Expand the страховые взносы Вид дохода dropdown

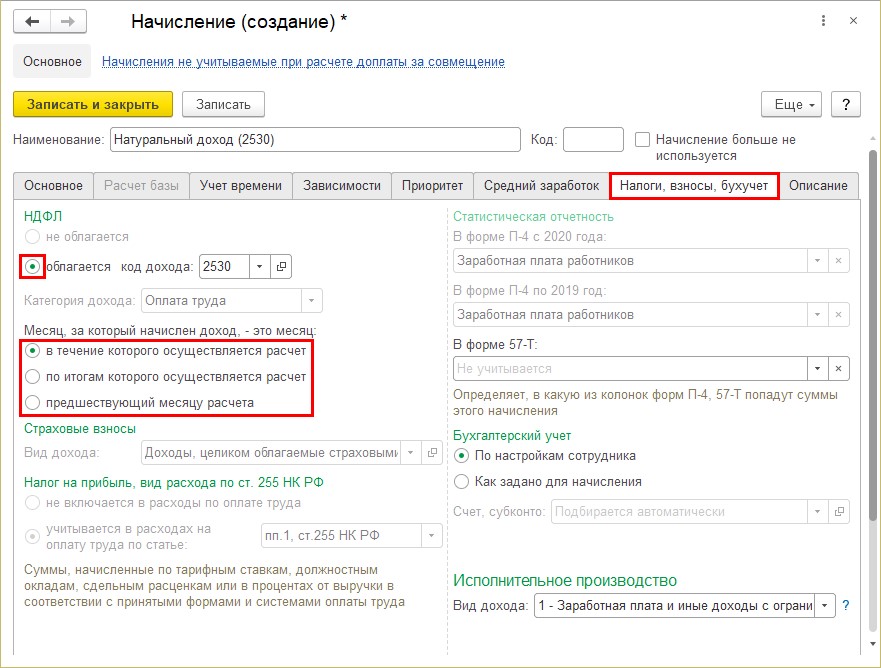tap(411, 453)
